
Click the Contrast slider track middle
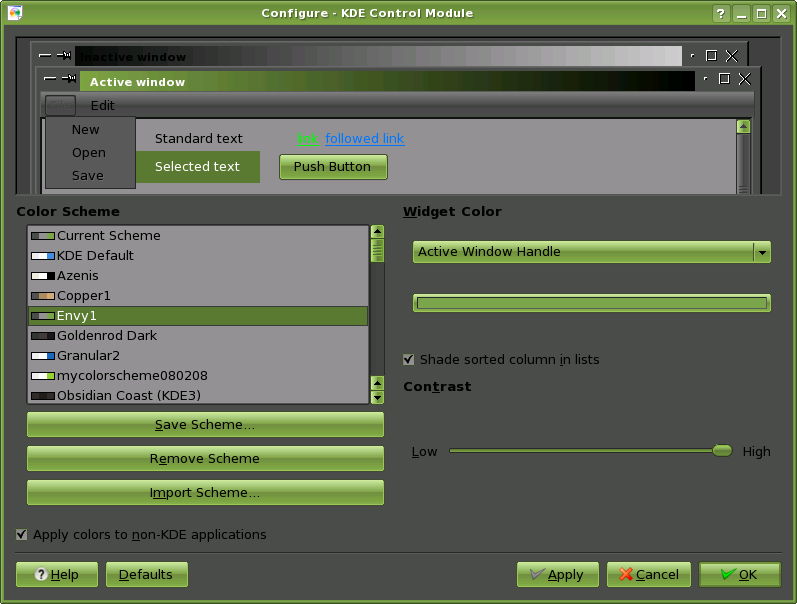[x=591, y=450]
